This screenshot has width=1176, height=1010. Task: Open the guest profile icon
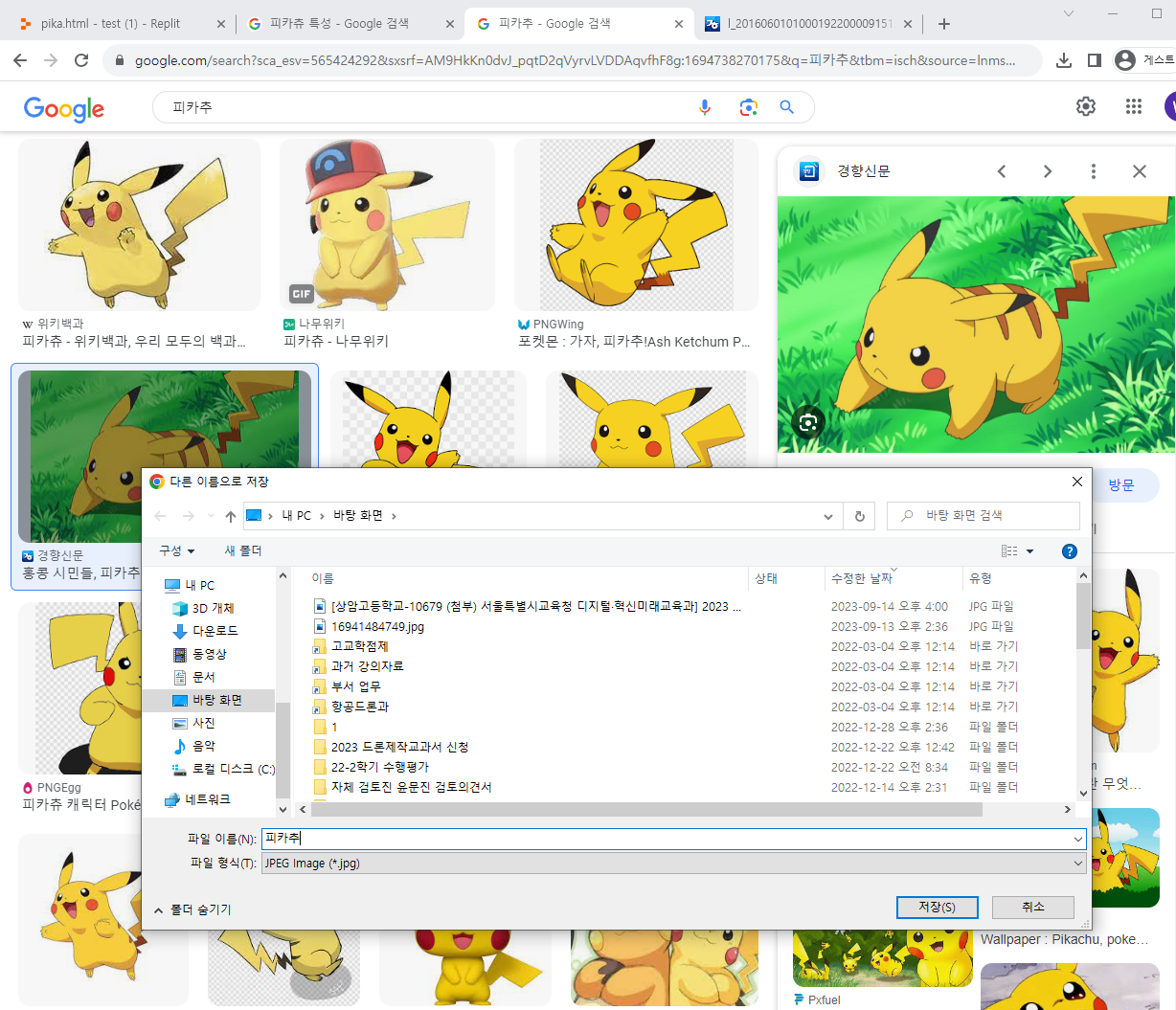coord(1125,60)
